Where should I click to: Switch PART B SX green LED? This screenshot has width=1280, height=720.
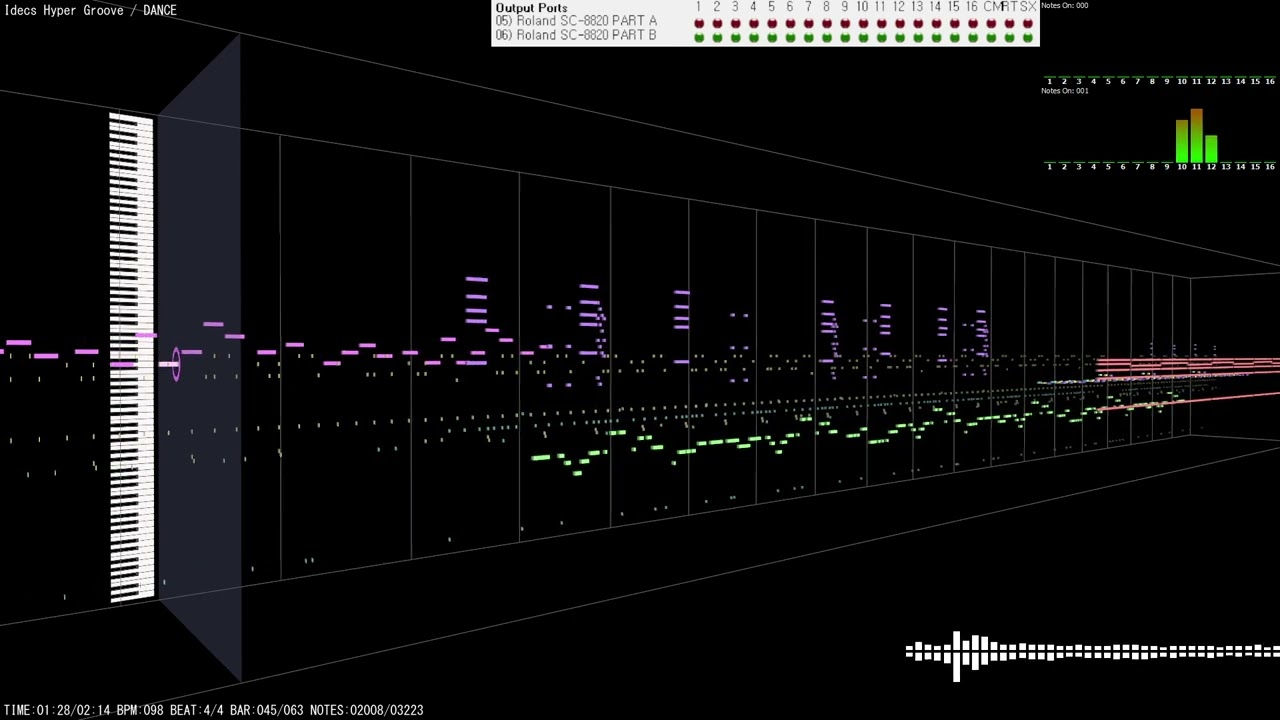[1027, 37]
